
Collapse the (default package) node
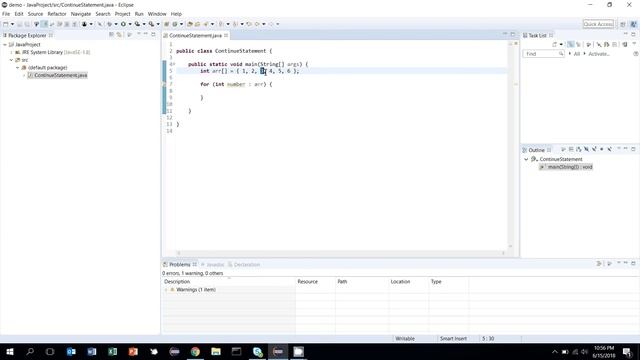(x=18, y=68)
